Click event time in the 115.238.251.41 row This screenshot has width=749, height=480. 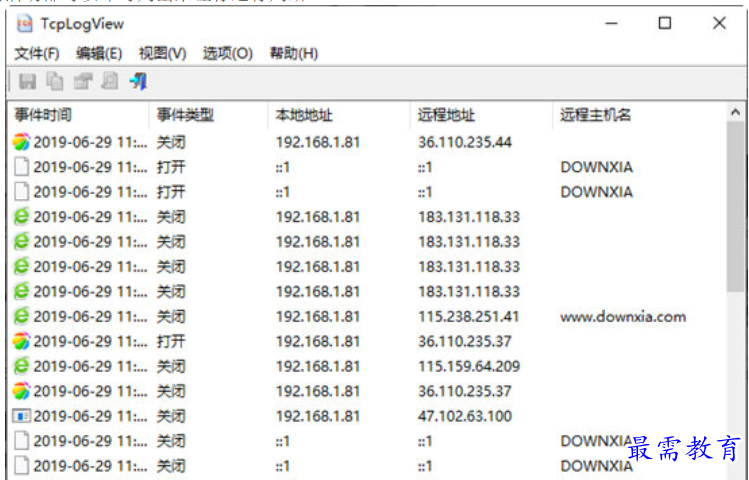point(90,316)
